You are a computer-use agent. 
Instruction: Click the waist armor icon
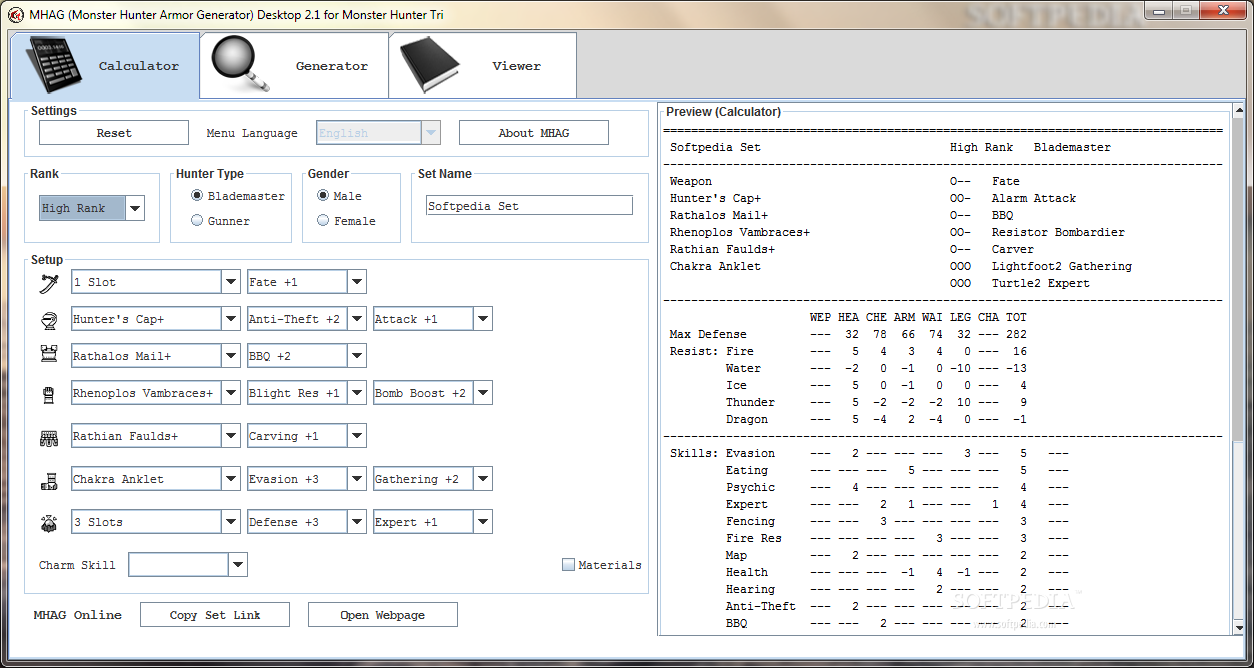click(49, 437)
